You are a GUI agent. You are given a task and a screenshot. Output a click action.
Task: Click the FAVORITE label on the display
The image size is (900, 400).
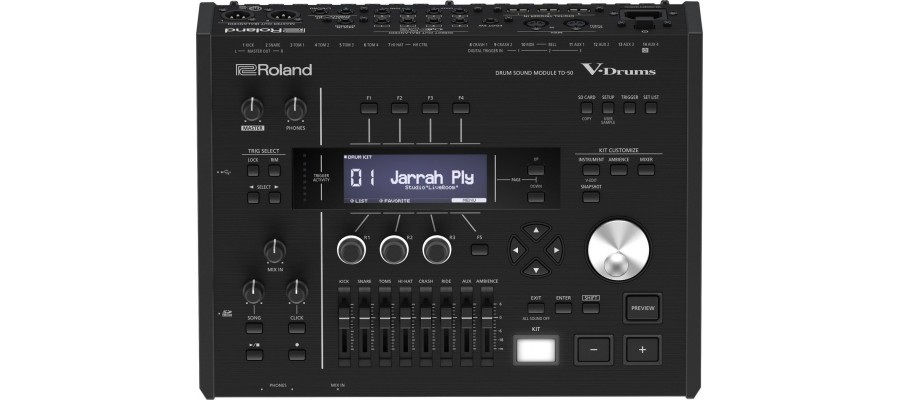394,200
